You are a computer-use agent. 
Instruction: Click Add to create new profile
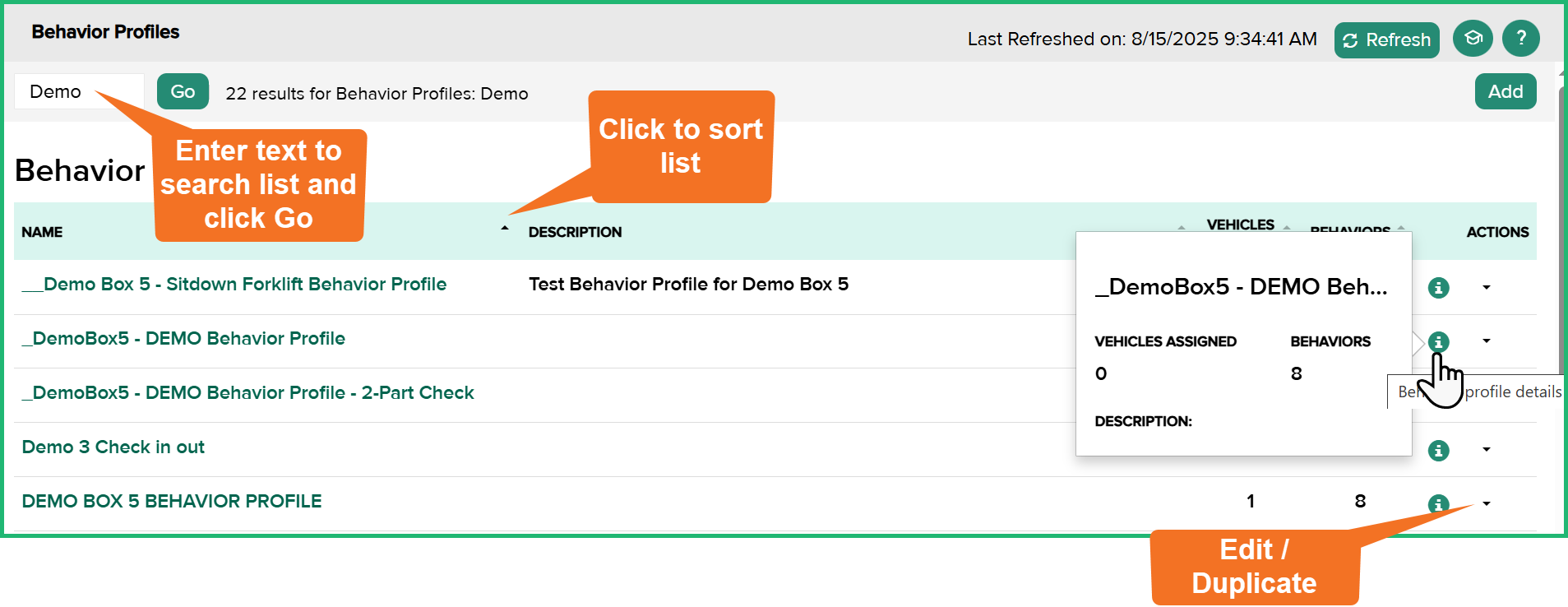(x=1505, y=91)
